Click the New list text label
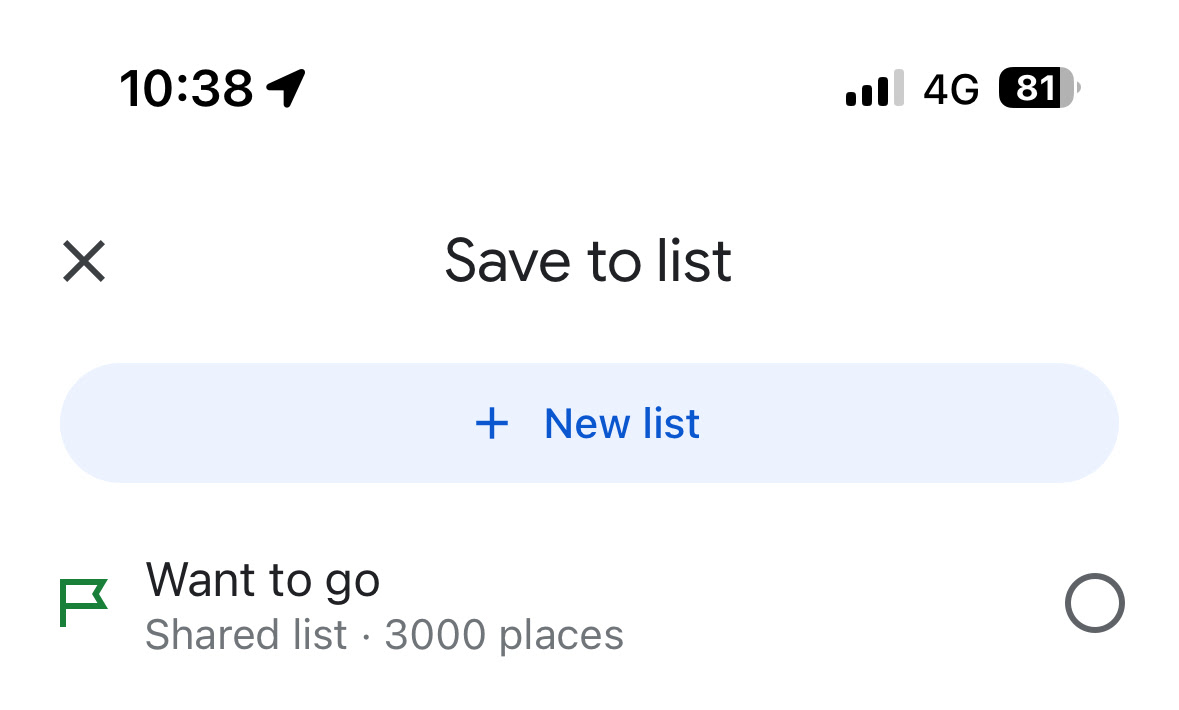Screen dimensions: 1179x710 [621, 424]
